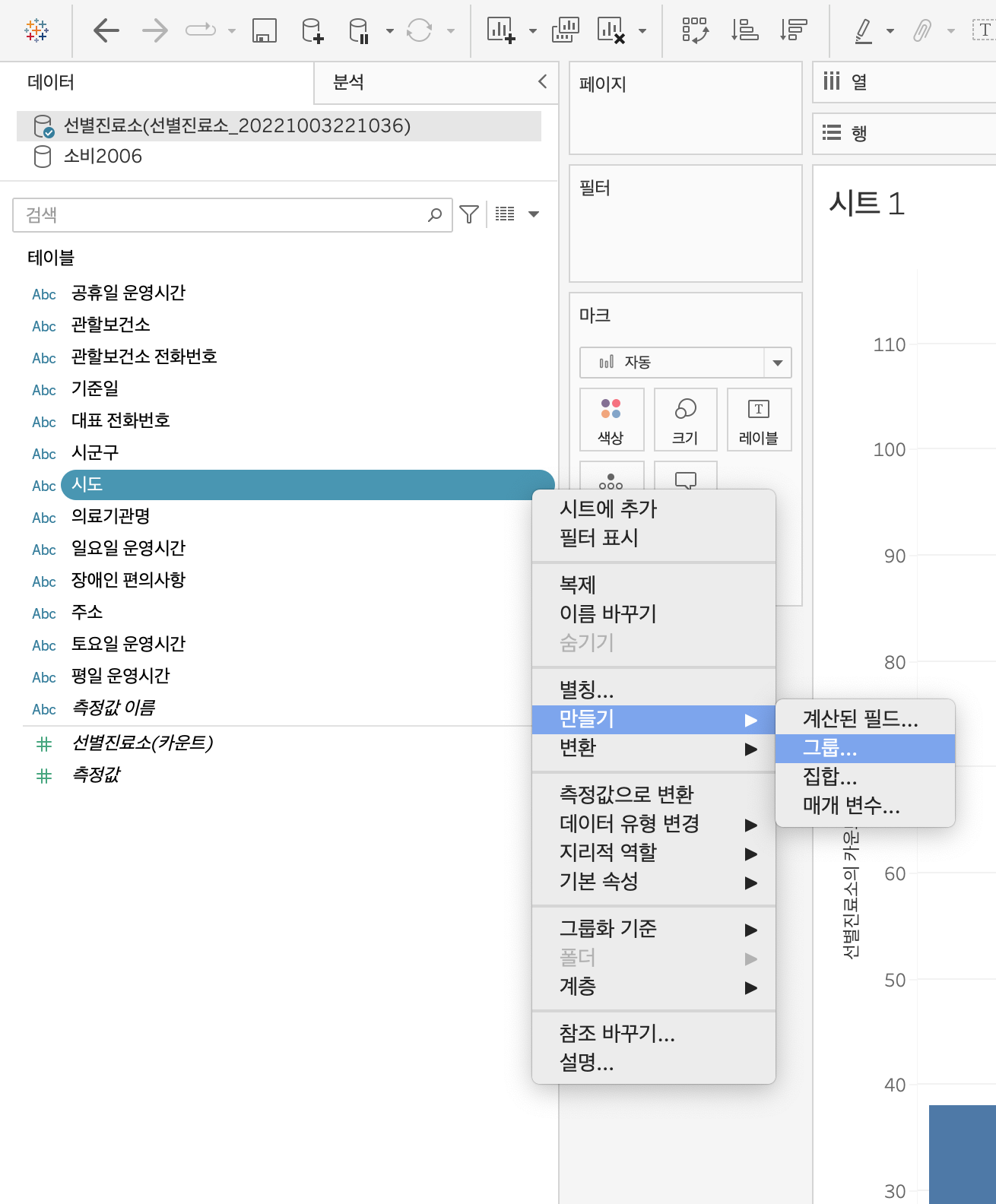Choose 시트에 추가 in context menu
Screen dimensions: 996x1204
coord(654,509)
